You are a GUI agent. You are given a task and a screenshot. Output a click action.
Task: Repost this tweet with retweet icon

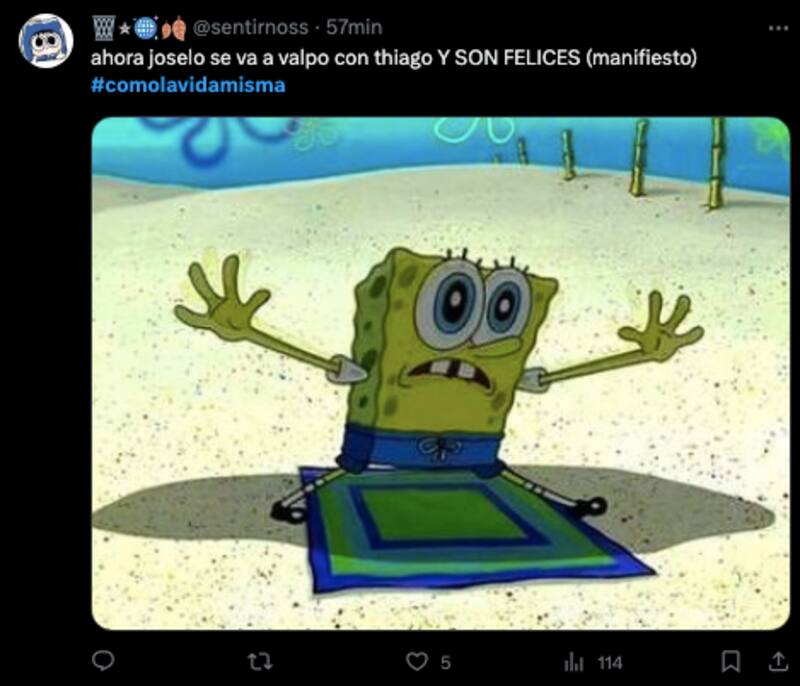tap(260, 662)
